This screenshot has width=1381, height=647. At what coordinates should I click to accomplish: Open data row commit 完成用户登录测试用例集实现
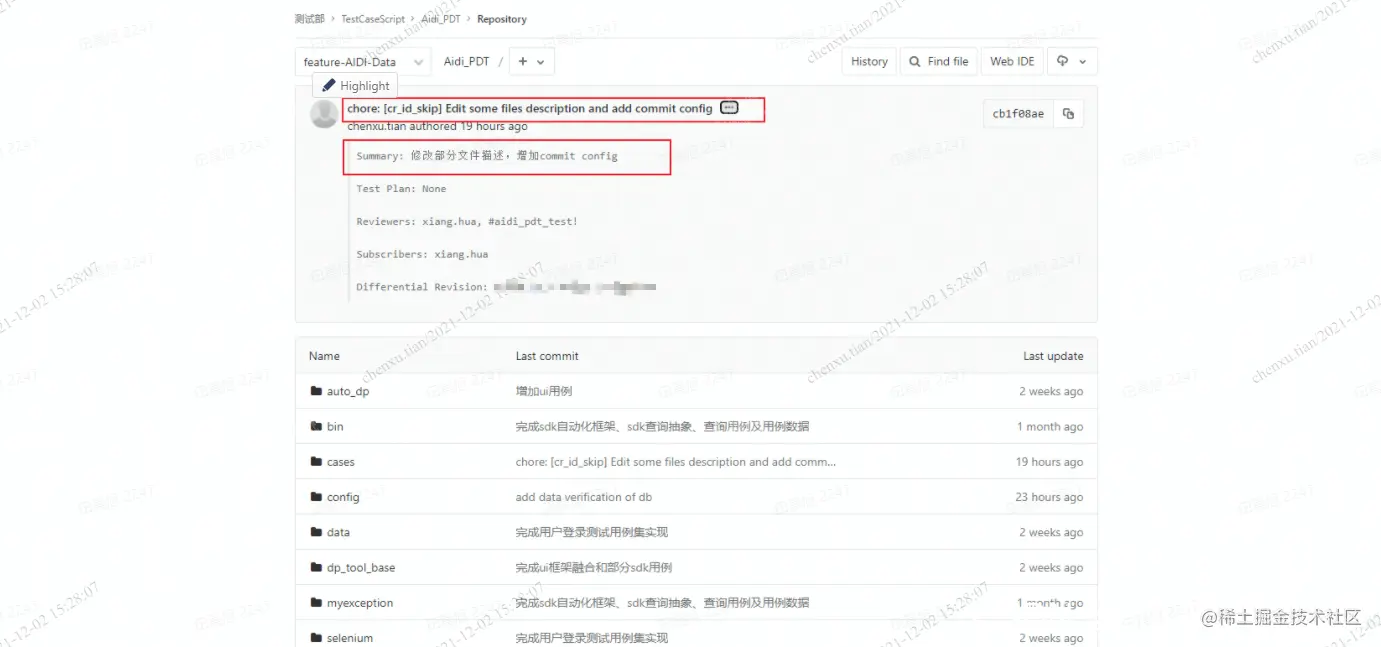pyautogui.click(x=592, y=532)
